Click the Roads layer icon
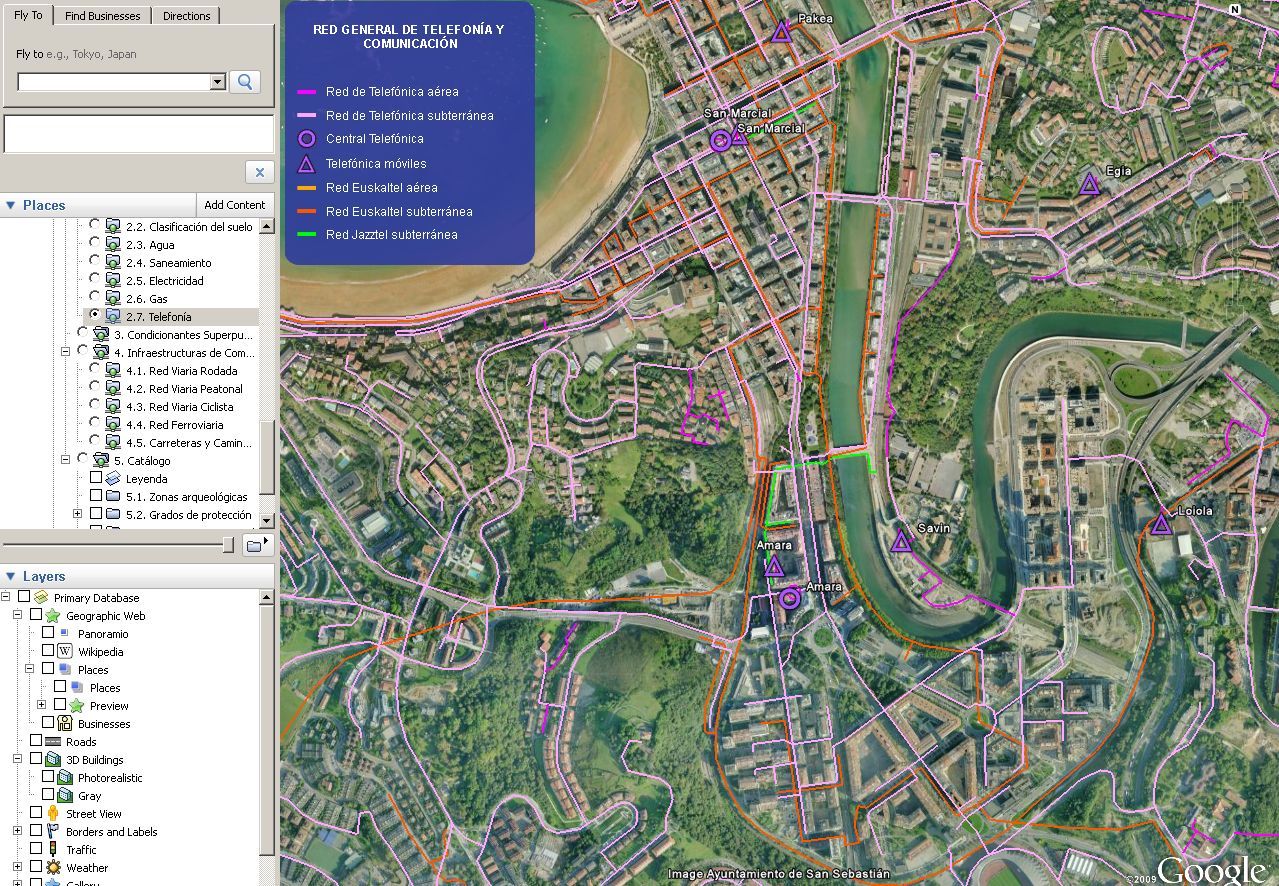This screenshot has width=1279, height=886. 53,742
